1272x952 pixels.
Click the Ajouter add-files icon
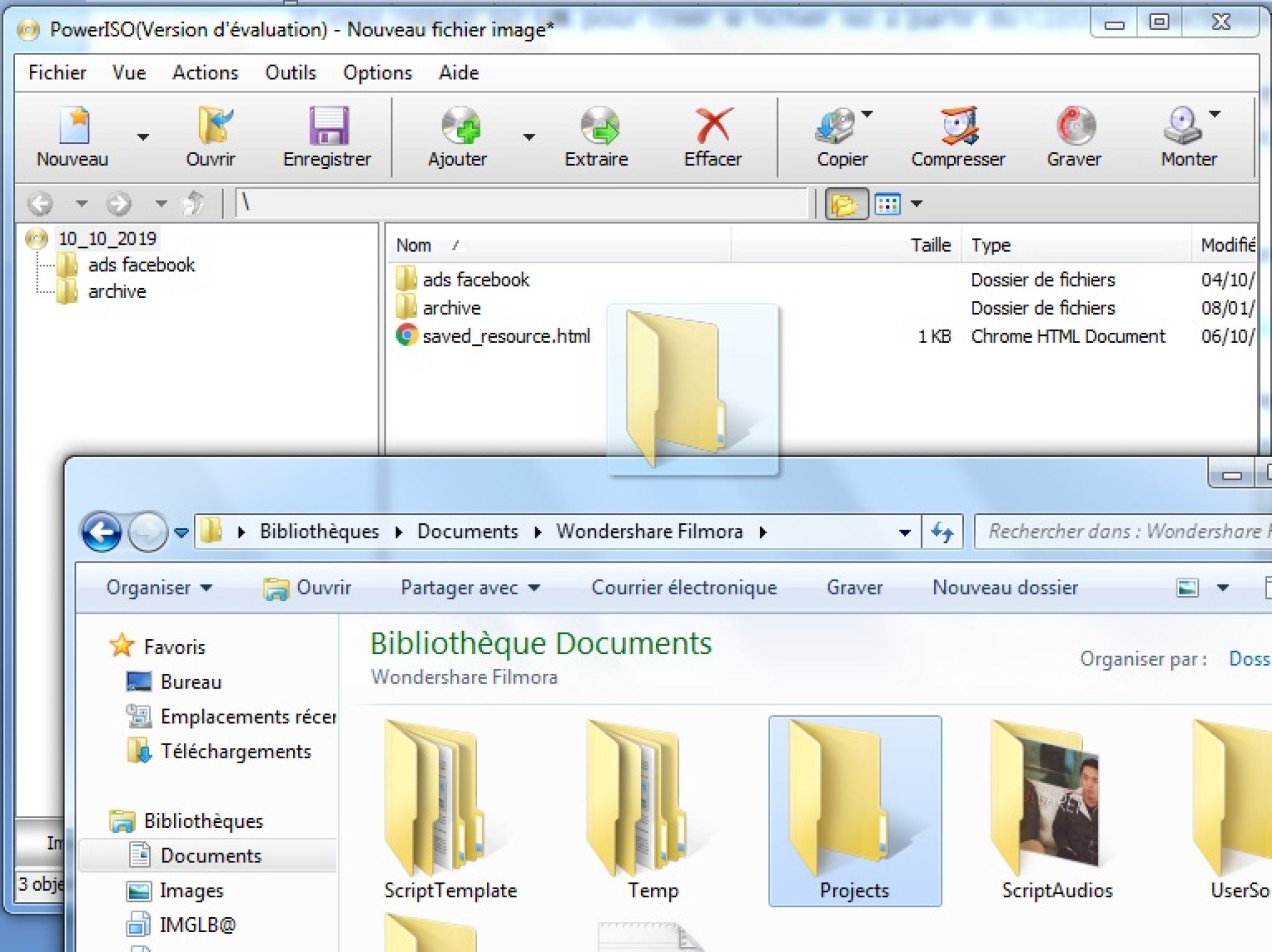461,125
